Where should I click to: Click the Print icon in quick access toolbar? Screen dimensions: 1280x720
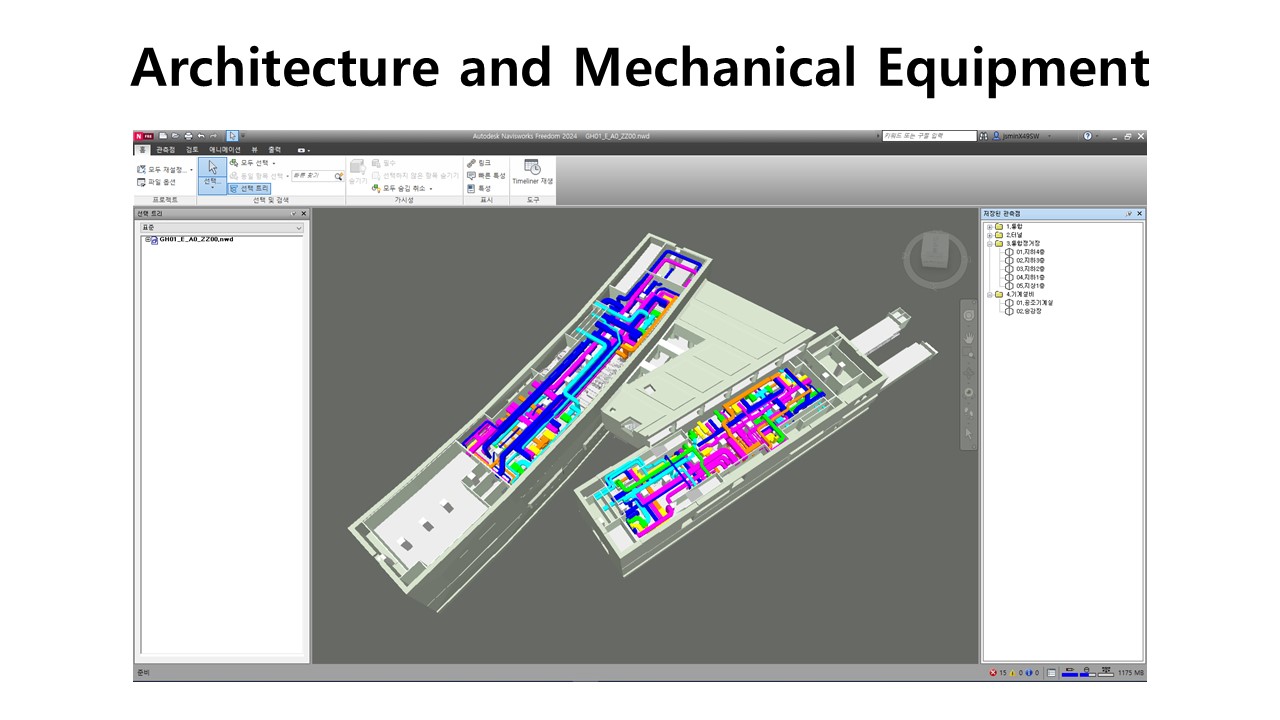point(188,136)
